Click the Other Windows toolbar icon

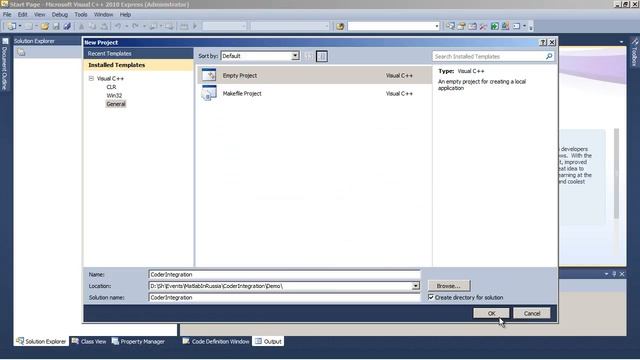tap(517, 26)
